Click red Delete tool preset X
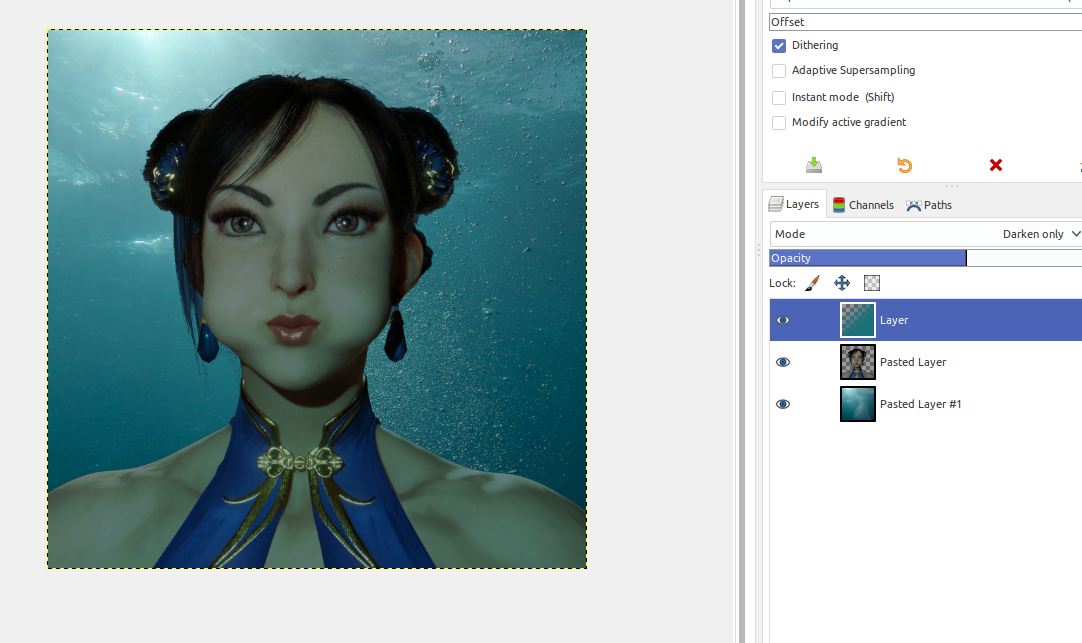1082x643 pixels. [x=996, y=165]
